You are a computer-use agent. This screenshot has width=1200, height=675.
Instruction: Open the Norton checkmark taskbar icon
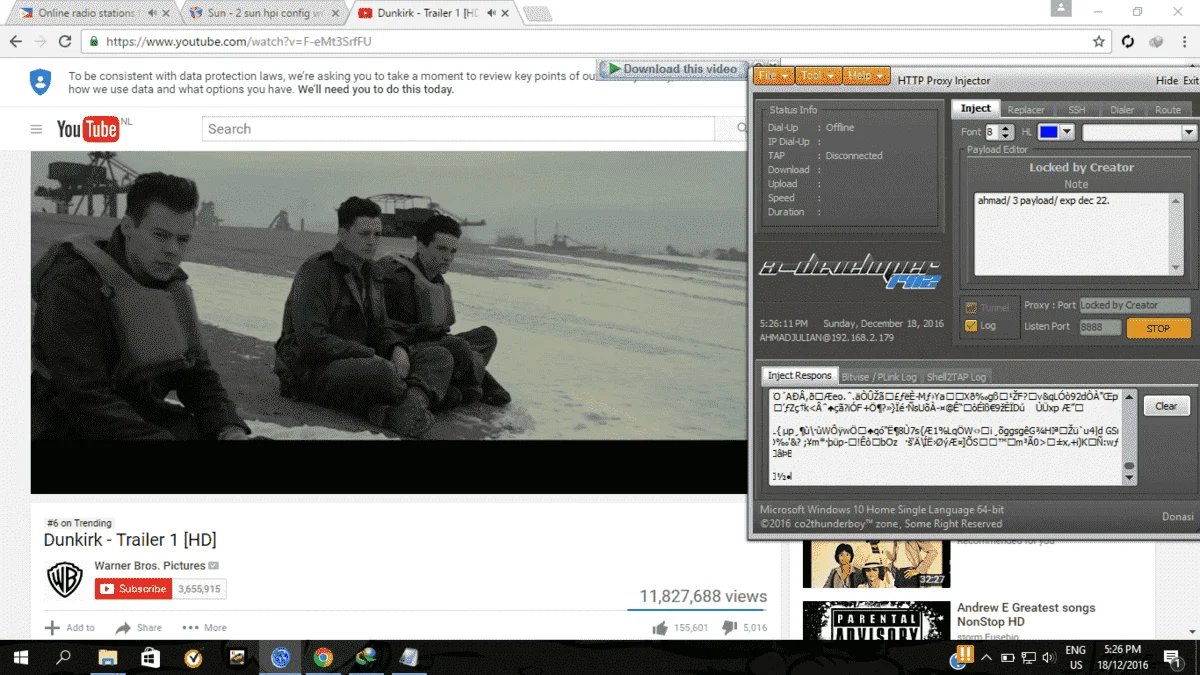194,657
